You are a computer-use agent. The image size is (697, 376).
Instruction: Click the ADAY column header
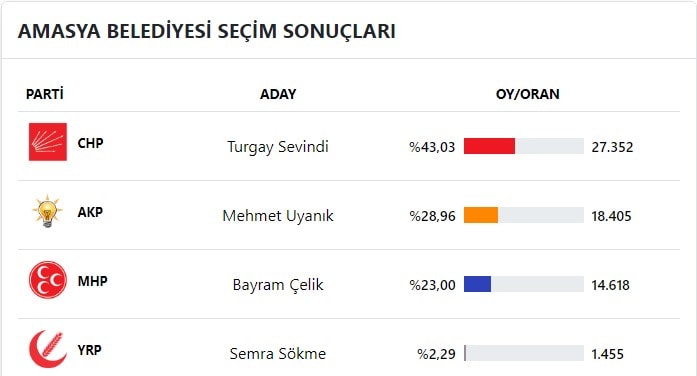pyautogui.click(x=278, y=94)
